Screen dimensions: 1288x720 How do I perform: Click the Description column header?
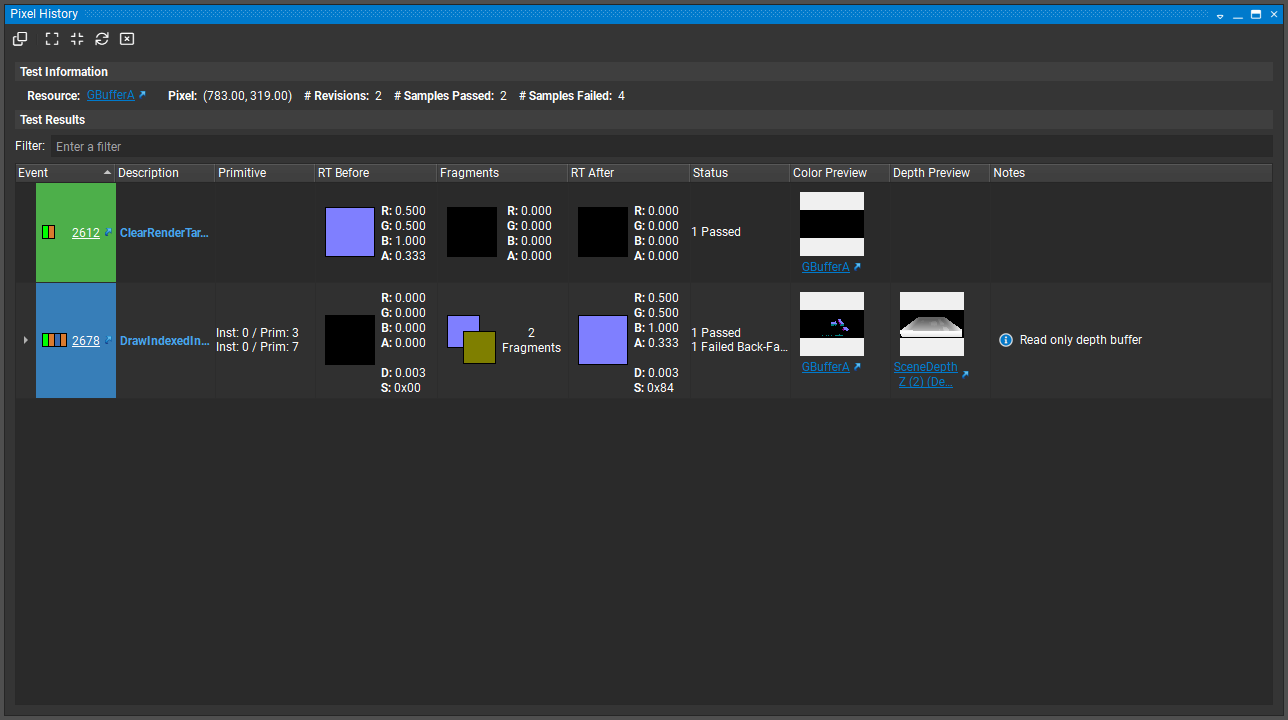pos(164,173)
